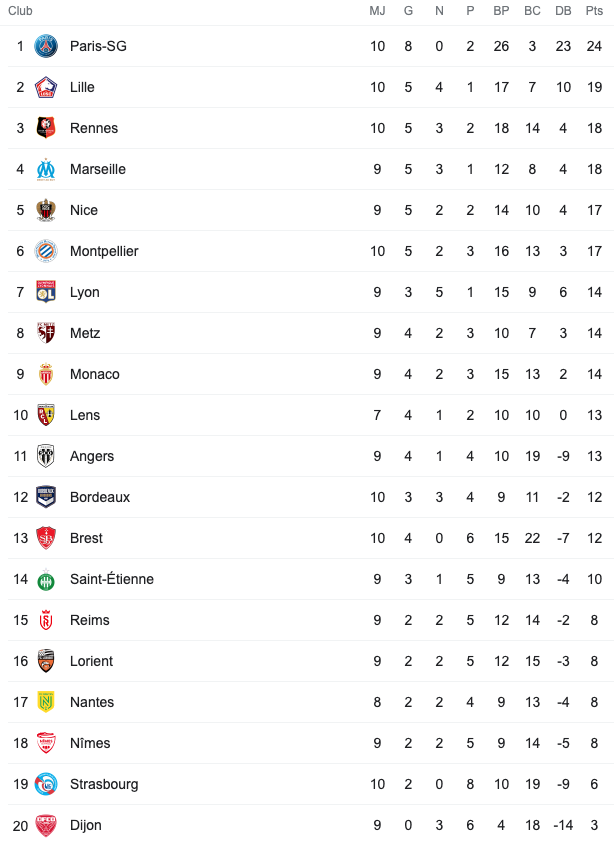Click the Bordeaux club crest
The height and width of the screenshot is (849, 614).
46,497
